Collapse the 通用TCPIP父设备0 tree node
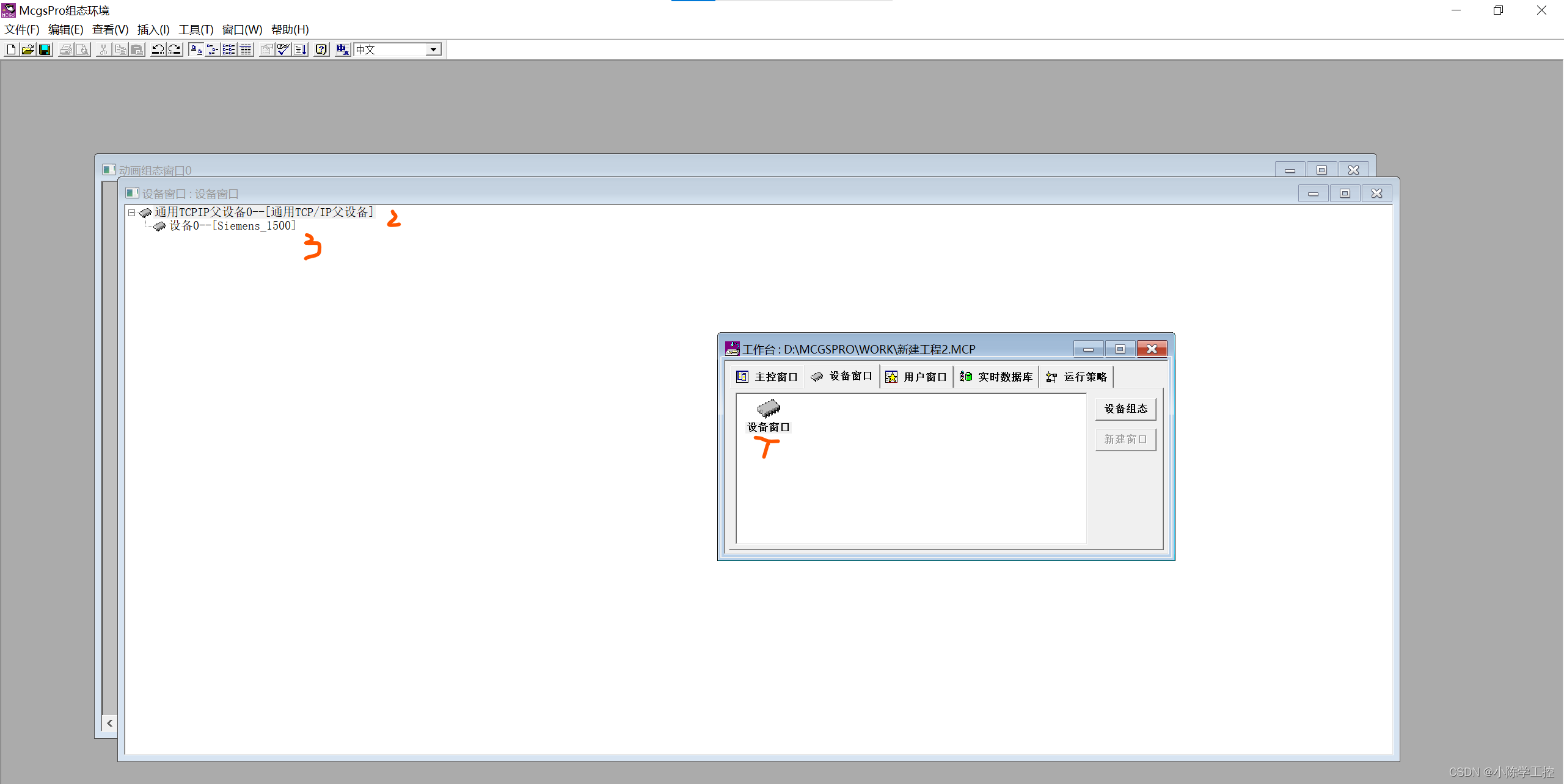 pyautogui.click(x=131, y=212)
